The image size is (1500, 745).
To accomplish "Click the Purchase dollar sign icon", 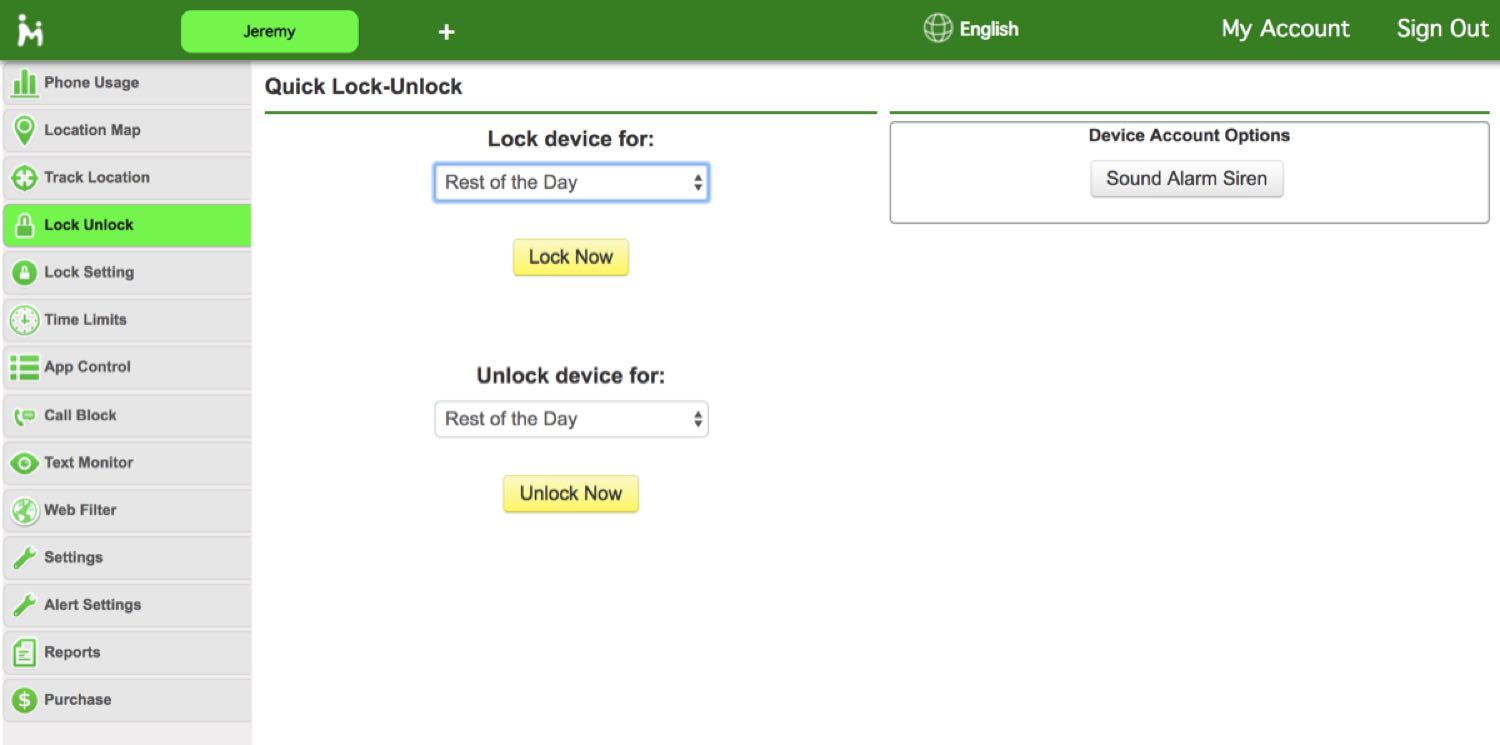I will pyautogui.click(x=24, y=700).
